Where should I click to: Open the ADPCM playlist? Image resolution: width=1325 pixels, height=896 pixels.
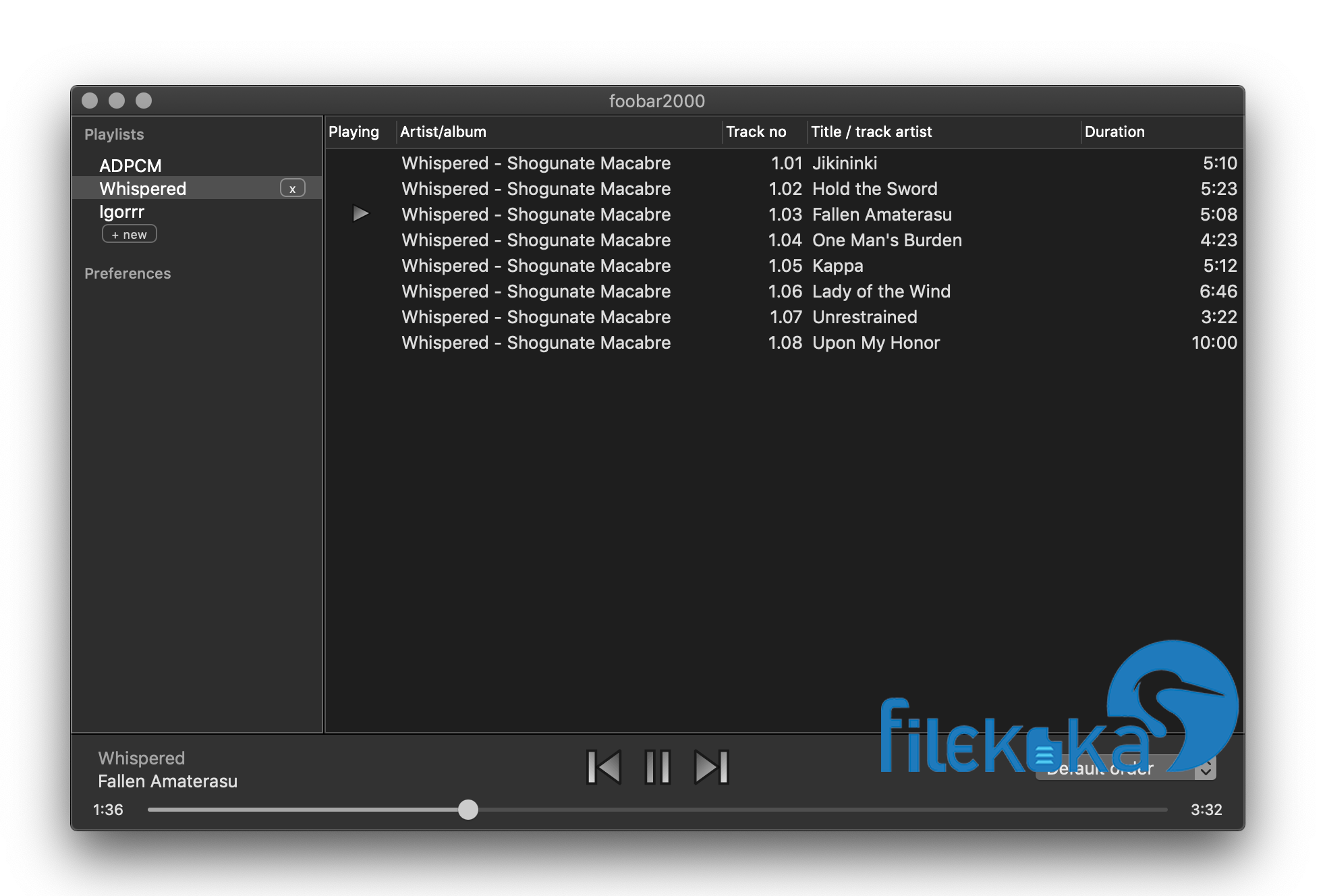[130, 165]
